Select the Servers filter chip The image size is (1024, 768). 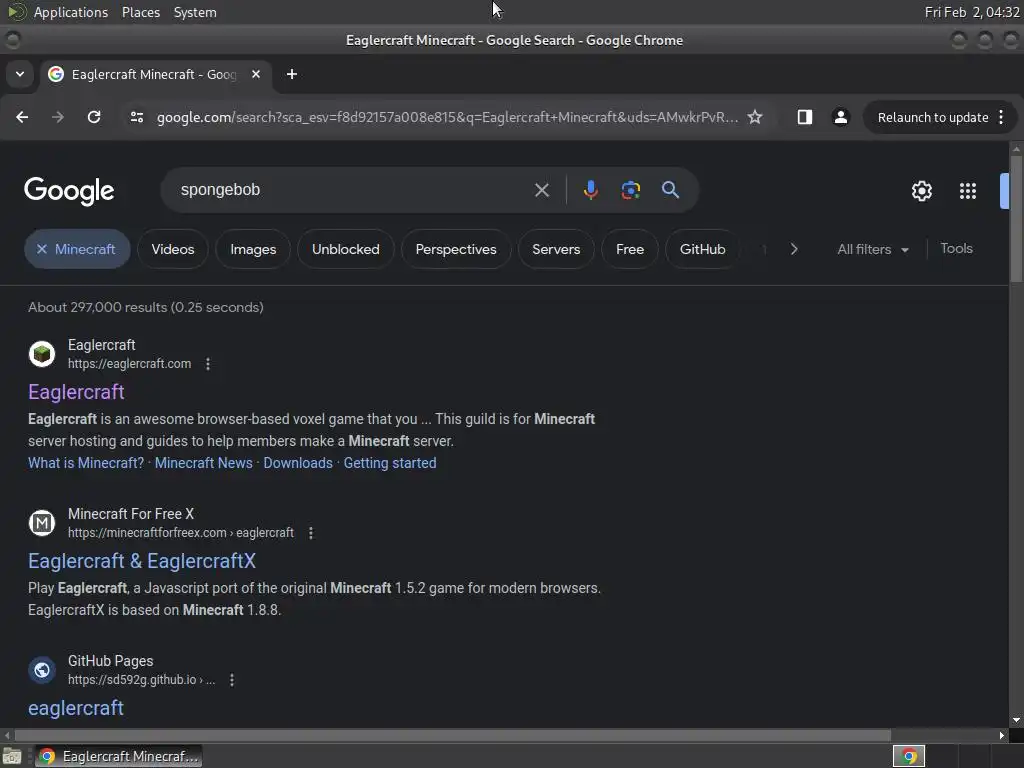556,249
